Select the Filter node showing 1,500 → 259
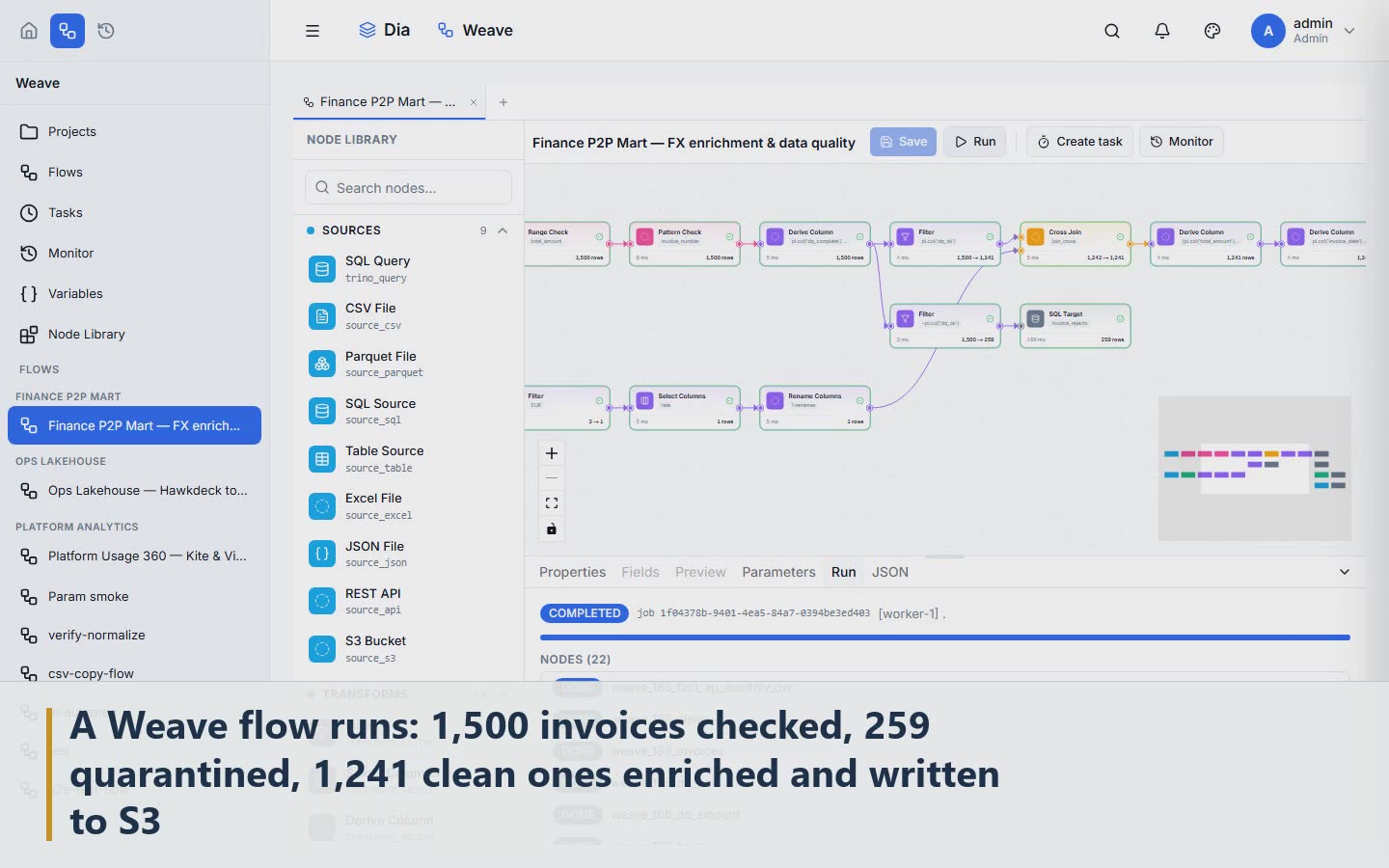The image size is (1389, 868). pos(945,326)
